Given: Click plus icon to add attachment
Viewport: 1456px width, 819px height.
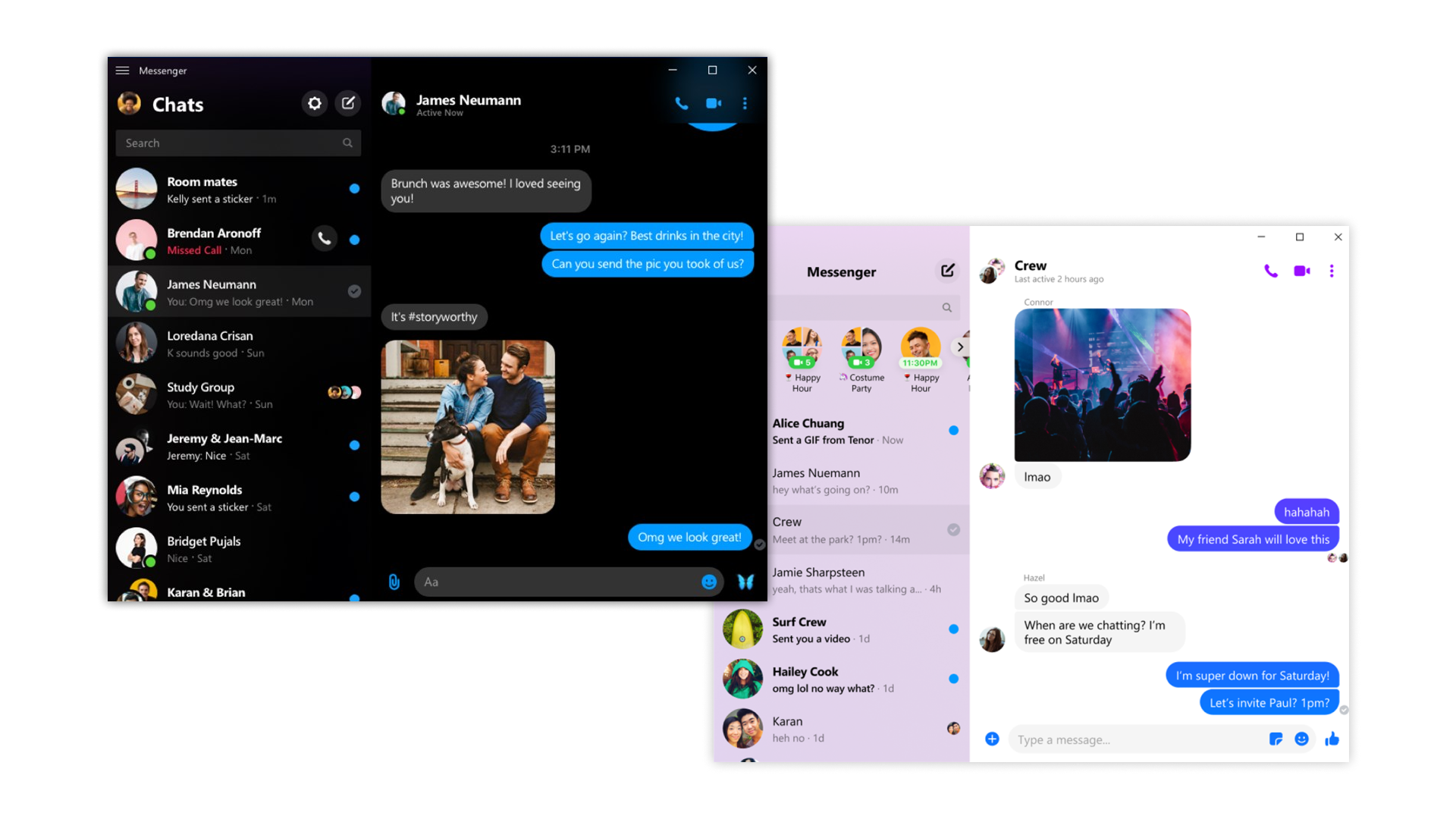Looking at the screenshot, I should [992, 739].
